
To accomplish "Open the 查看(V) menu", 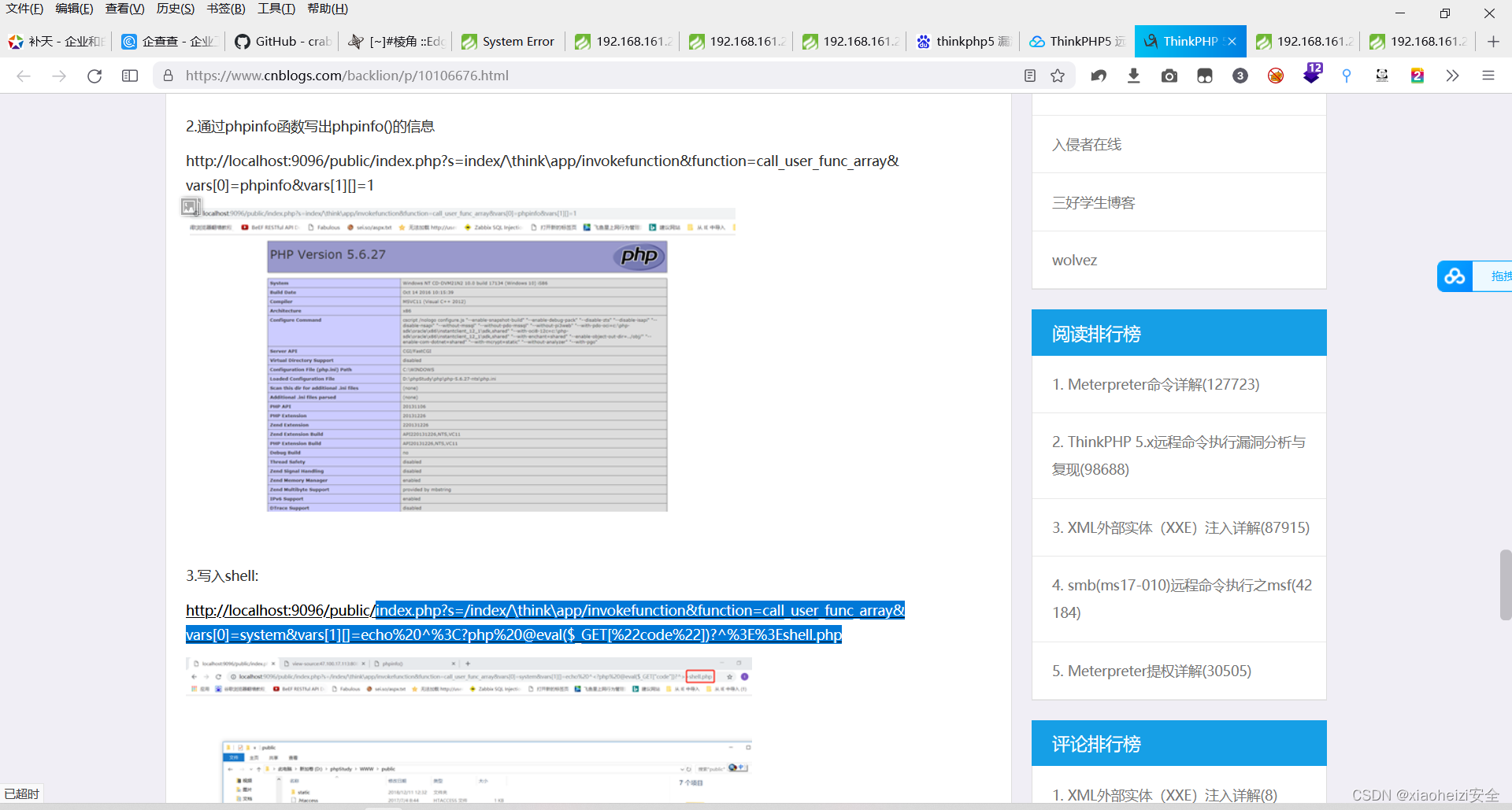I will (124, 9).
